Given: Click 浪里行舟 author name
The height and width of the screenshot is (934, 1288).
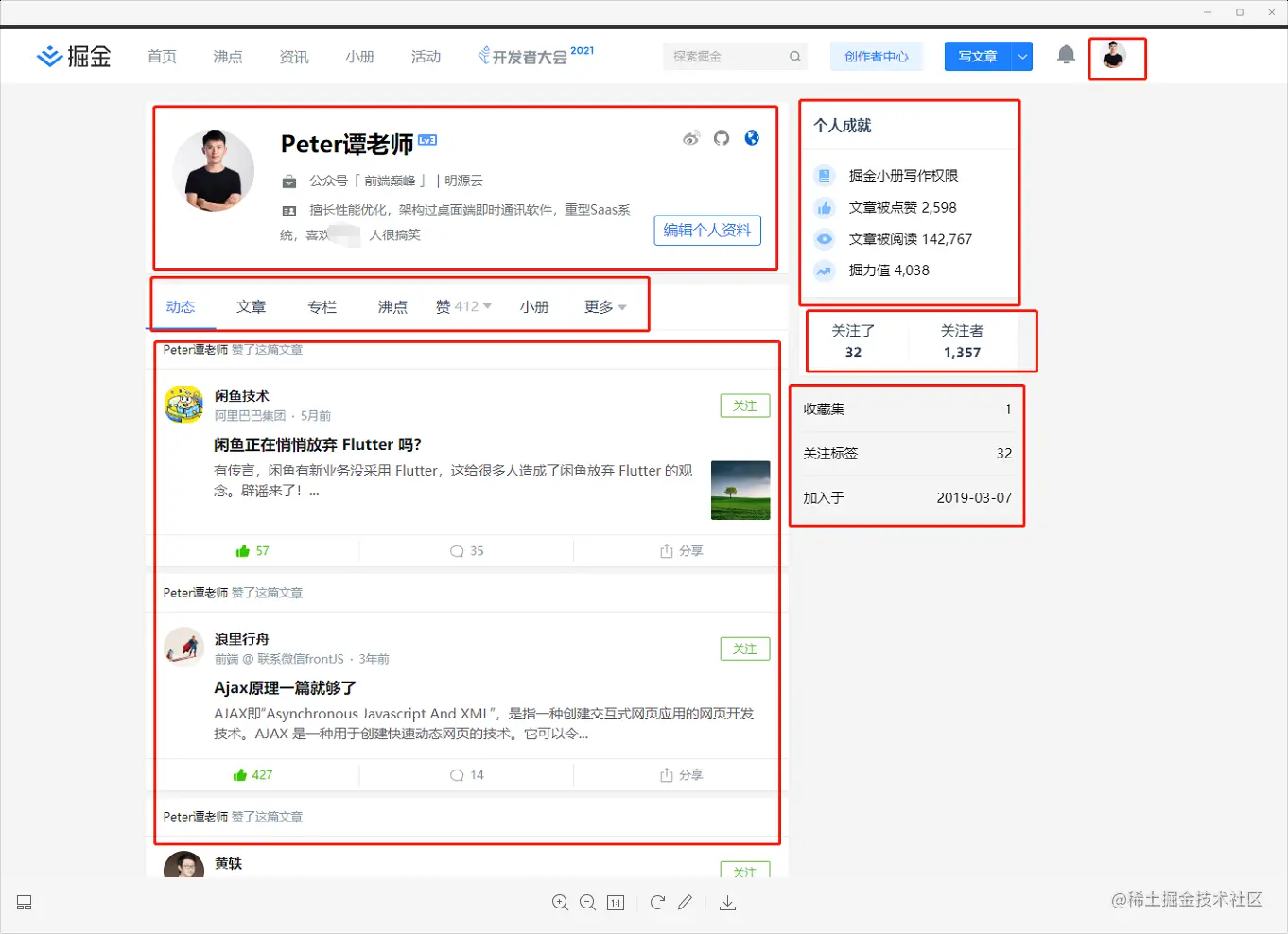Looking at the screenshot, I should 242,639.
